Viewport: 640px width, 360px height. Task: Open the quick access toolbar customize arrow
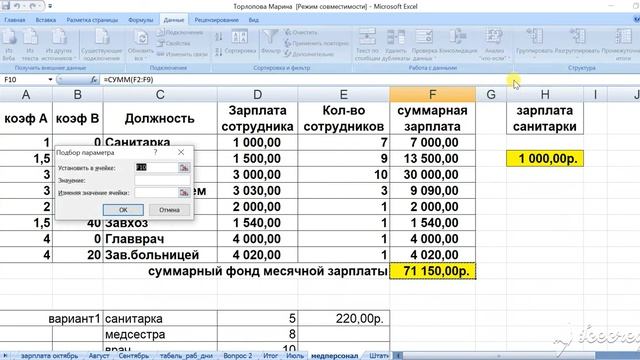50,6
